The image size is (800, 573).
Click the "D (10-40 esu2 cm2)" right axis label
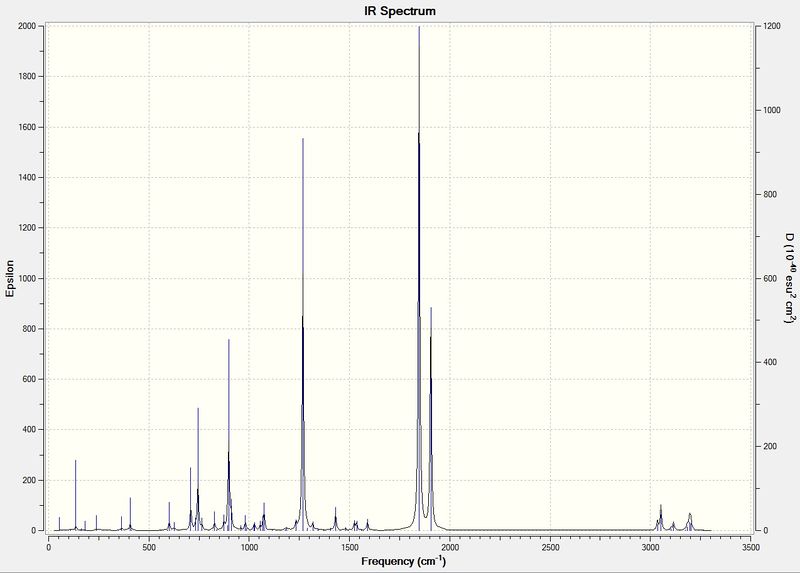[789, 279]
